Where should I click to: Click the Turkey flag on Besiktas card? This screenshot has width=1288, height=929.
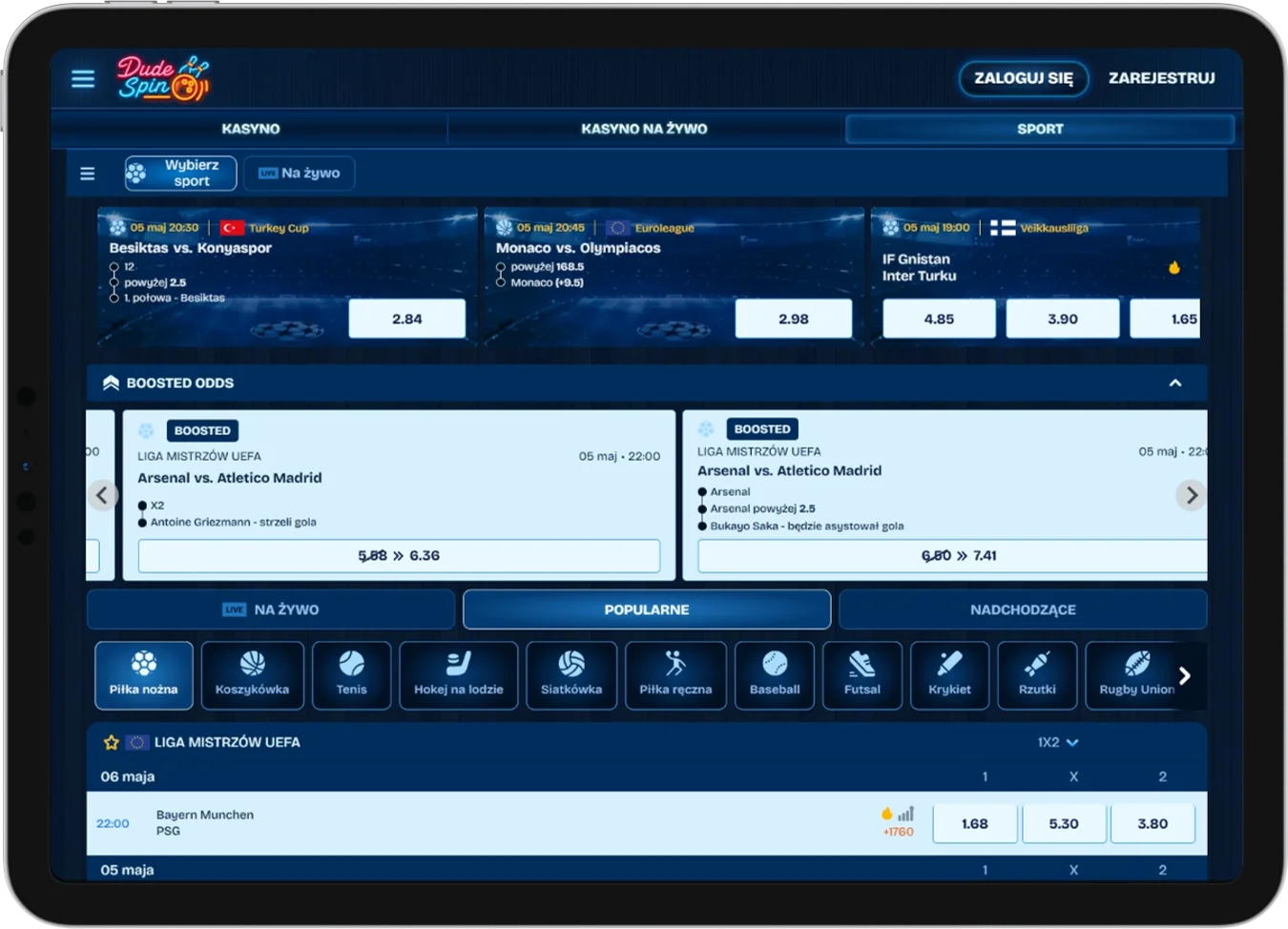tap(232, 228)
